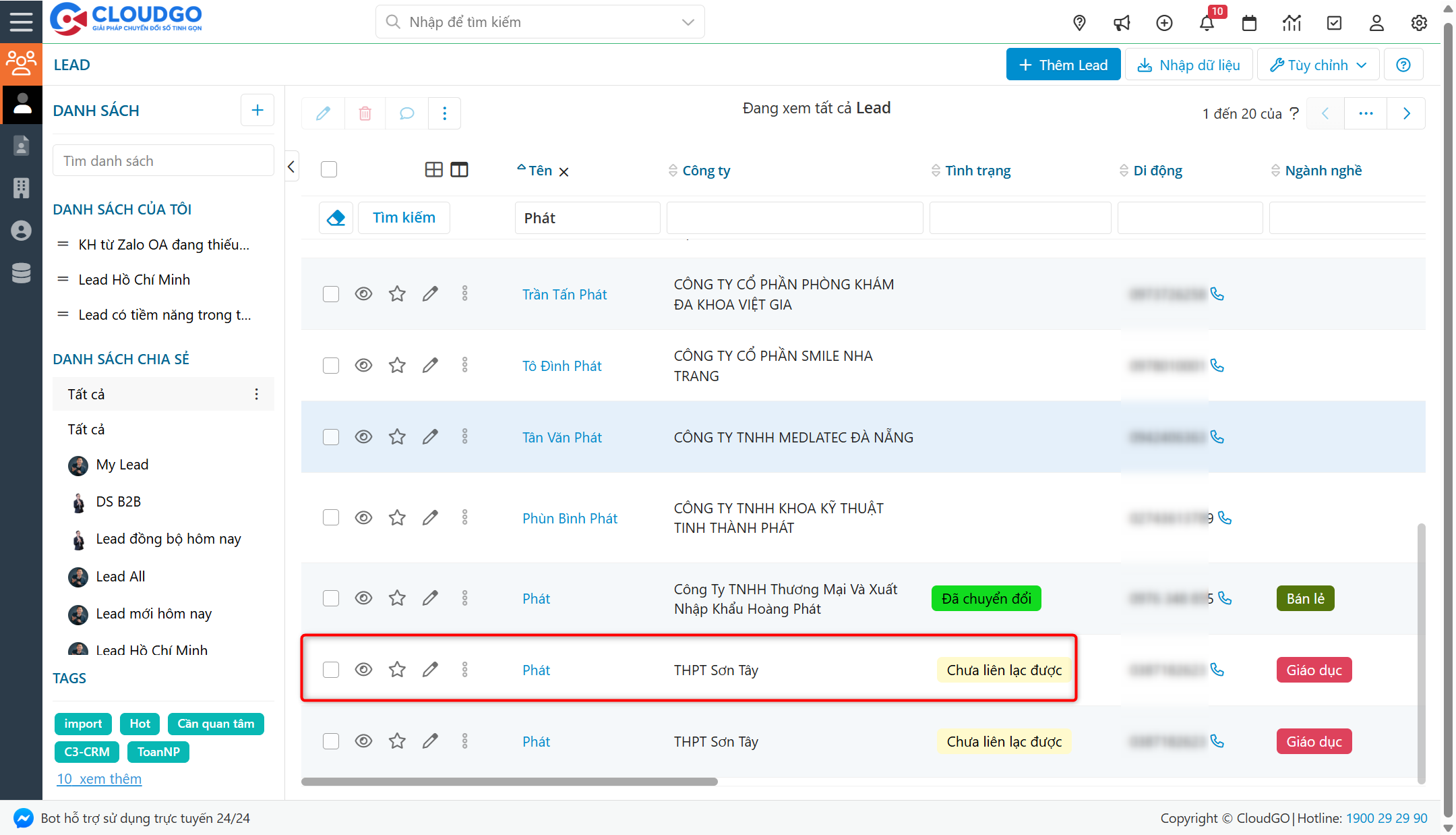Collapse the left list sidebar panel
The image size is (1456, 835).
tap(291, 167)
